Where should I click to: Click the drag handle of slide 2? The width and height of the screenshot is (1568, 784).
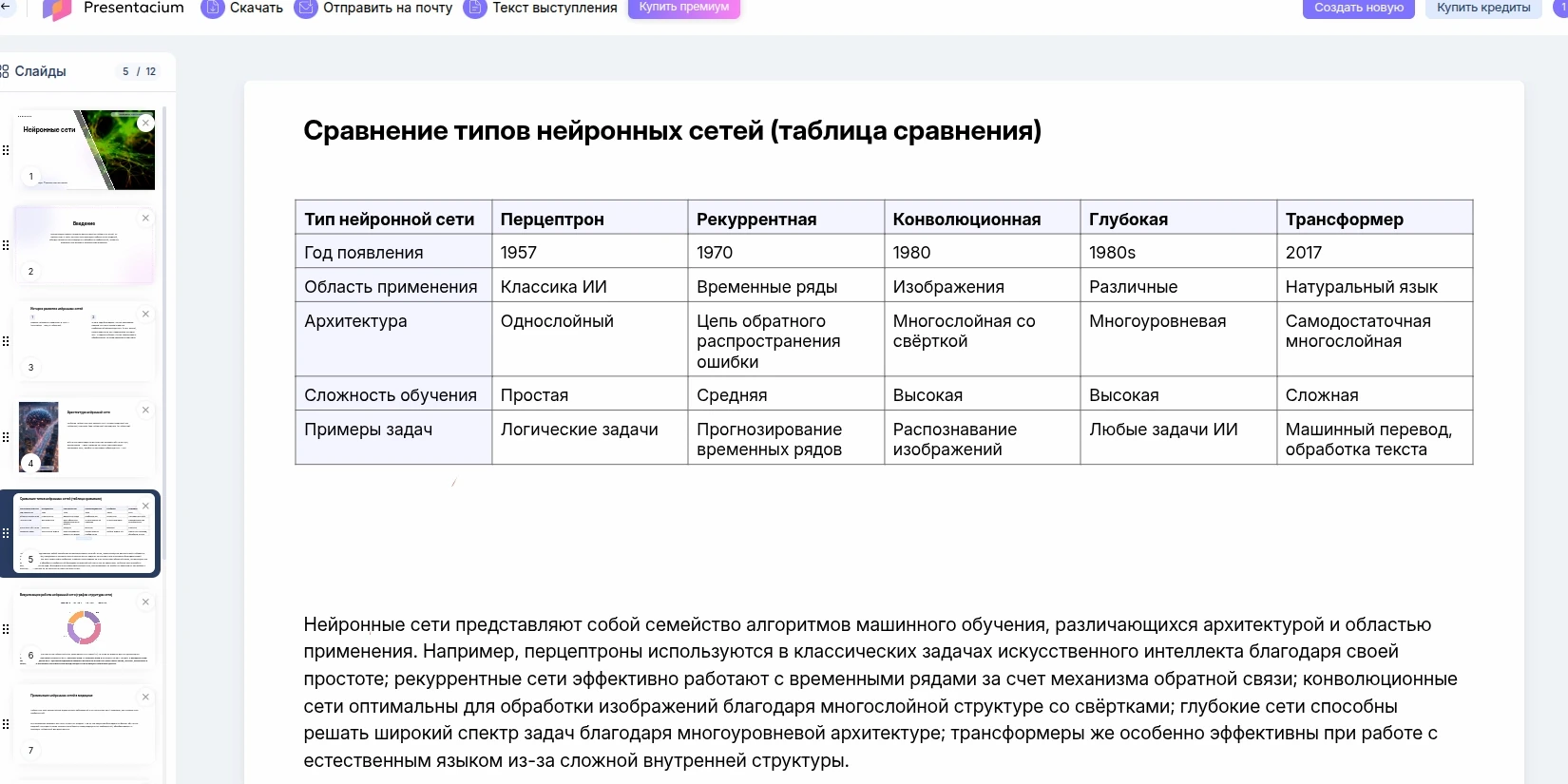pyautogui.click(x=6, y=245)
